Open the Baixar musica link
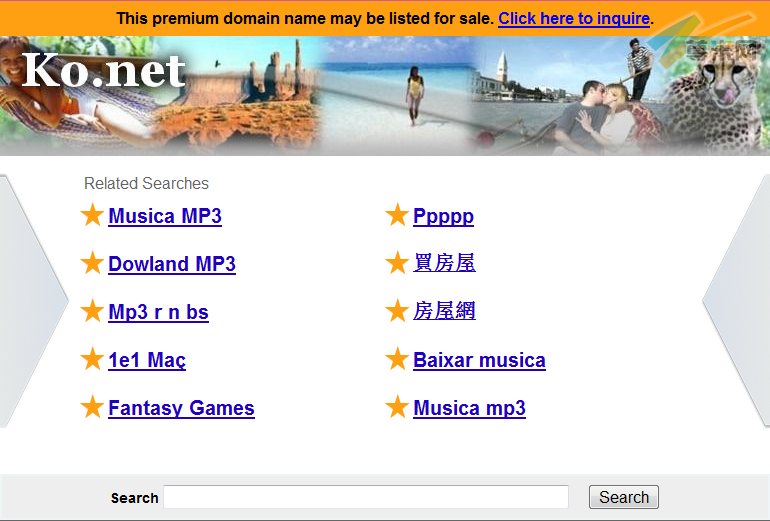Image resolution: width=770 pixels, height=521 pixels. point(479,360)
